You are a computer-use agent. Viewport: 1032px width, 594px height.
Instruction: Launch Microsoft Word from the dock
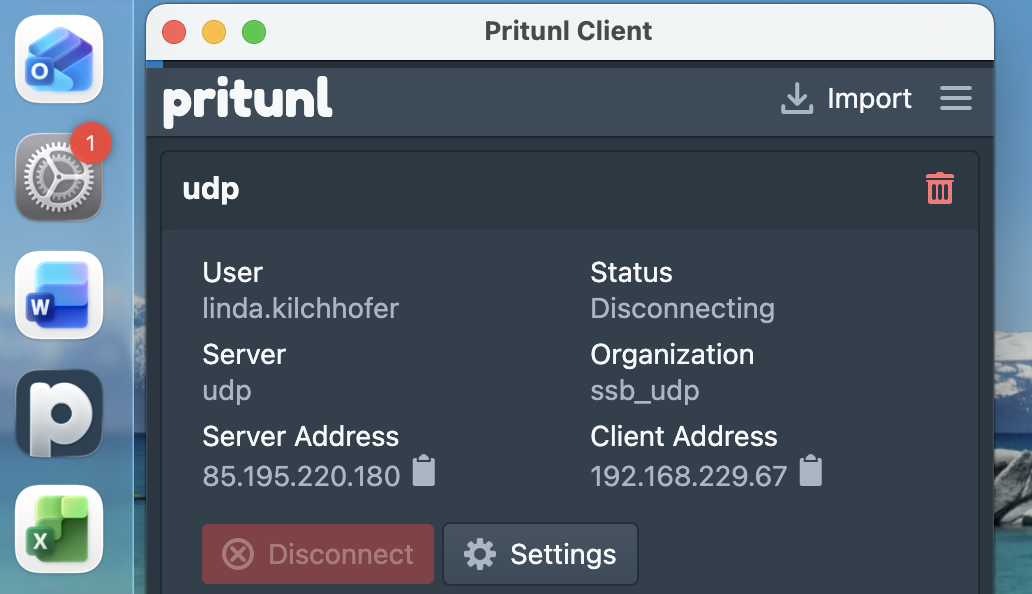click(x=59, y=295)
